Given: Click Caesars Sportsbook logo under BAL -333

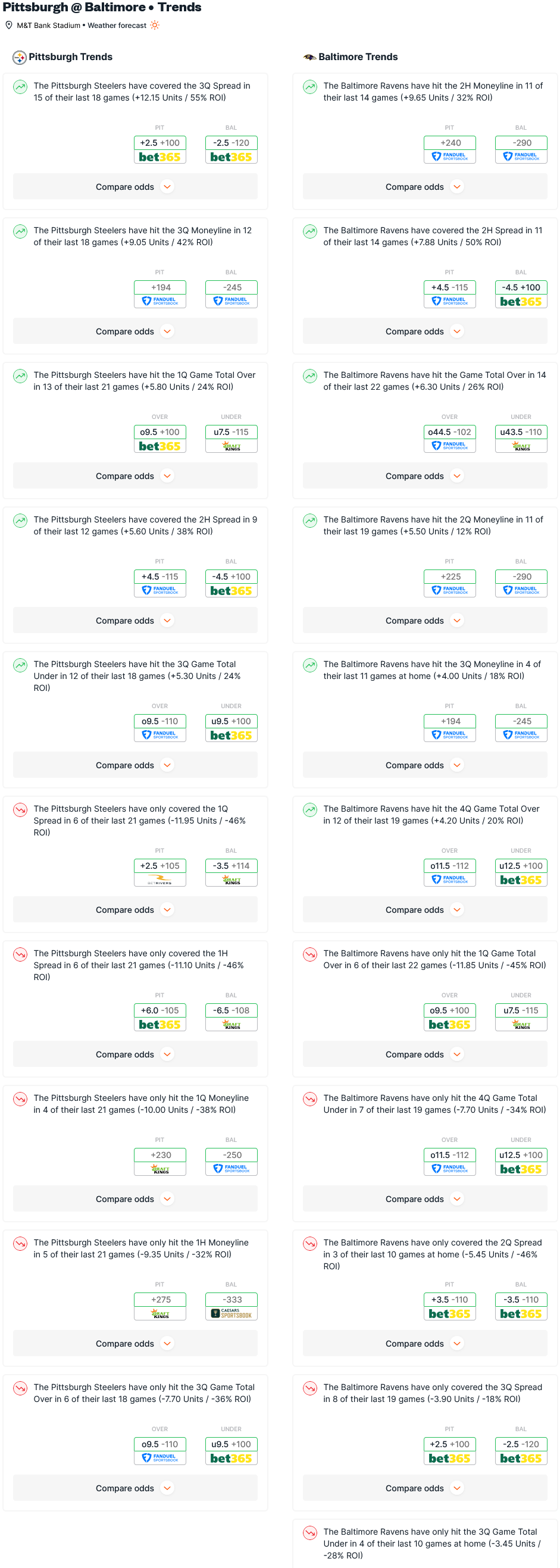Looking at the screenshot, I should pos(231,1313).
